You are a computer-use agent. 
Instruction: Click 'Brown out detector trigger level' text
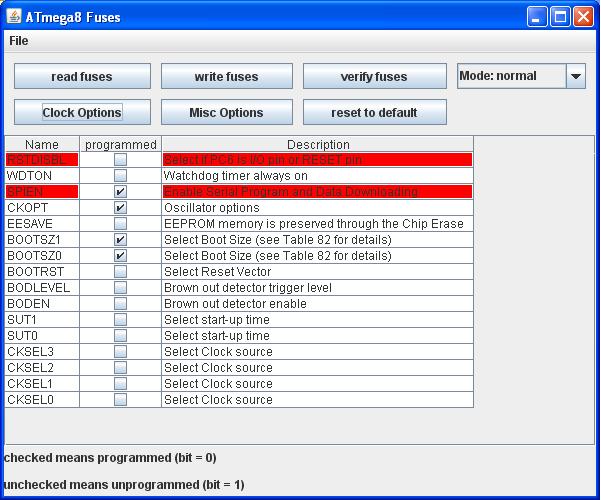(x=248, y=288)
